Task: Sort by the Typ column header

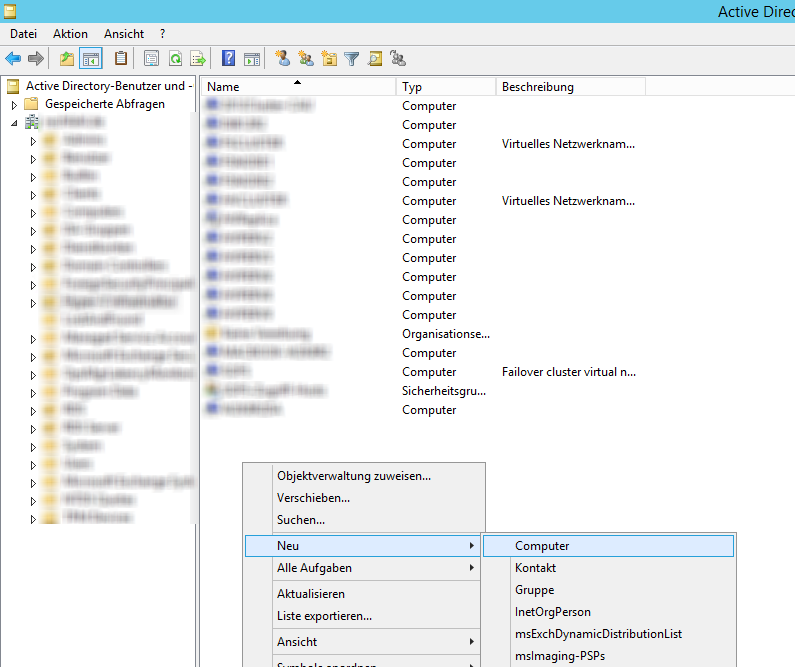Action: [x=446, y=87]
